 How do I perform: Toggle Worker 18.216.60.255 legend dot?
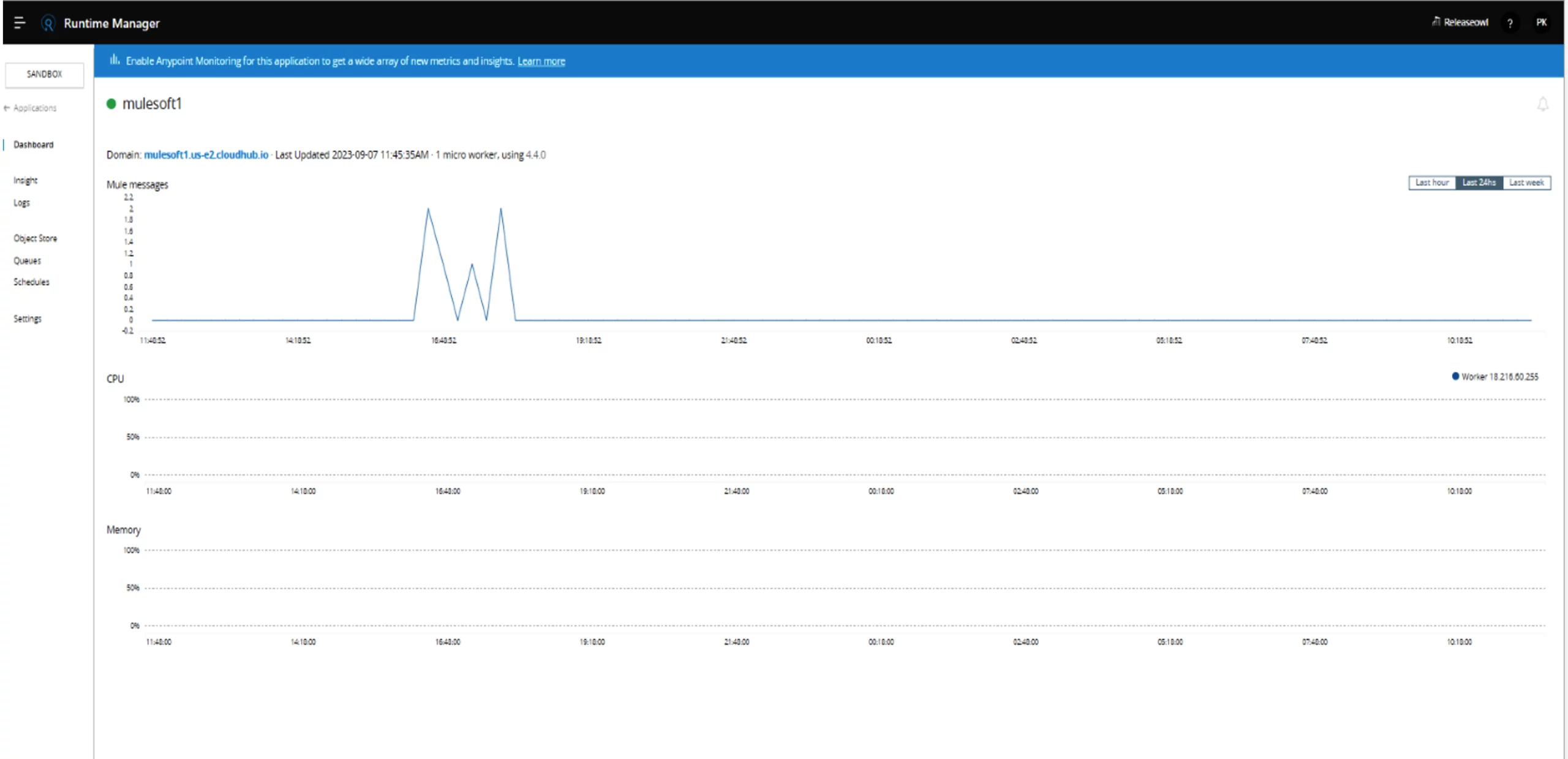tap(1455, 376)
